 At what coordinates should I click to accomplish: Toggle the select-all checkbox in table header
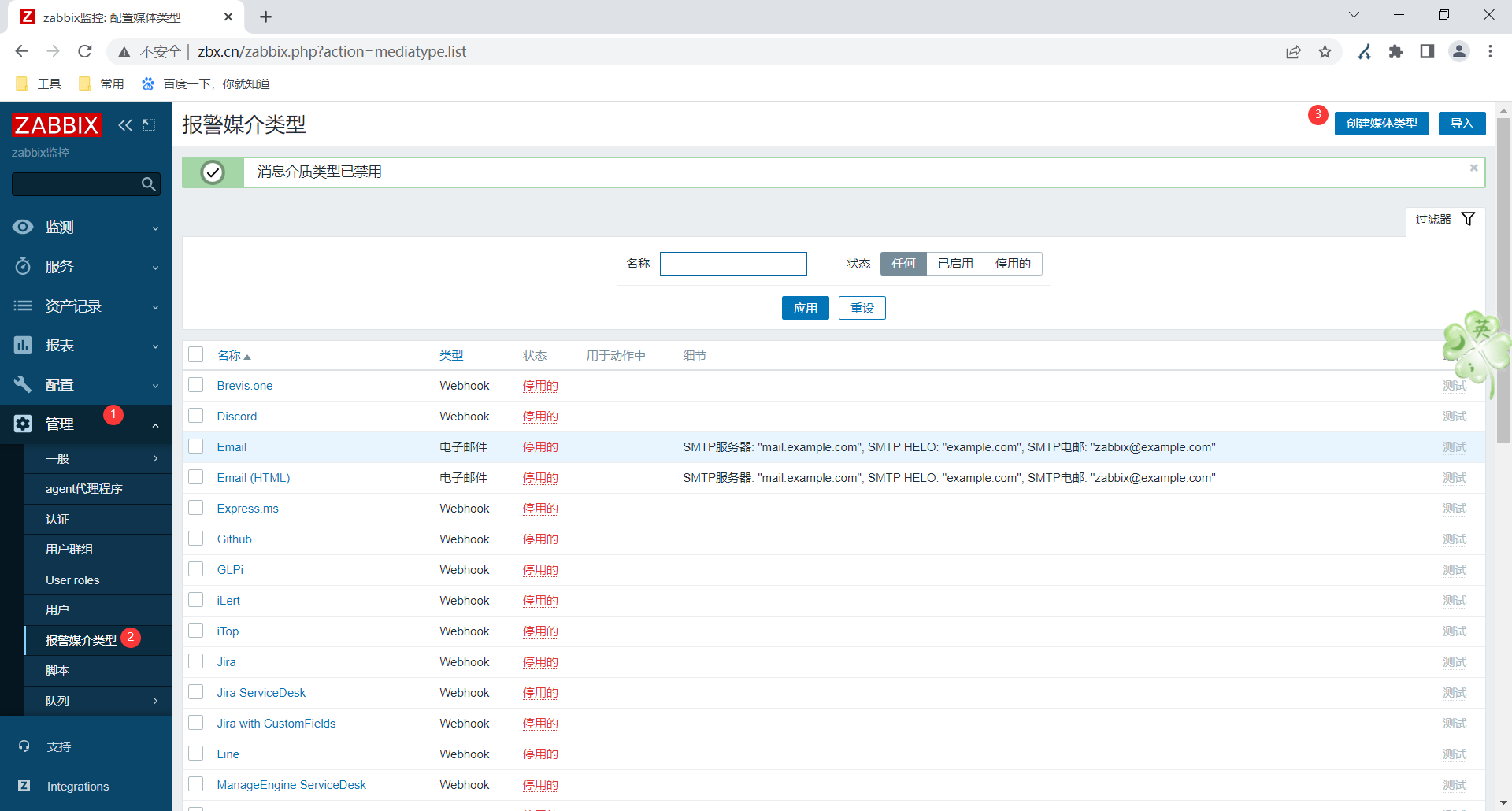pyautogui.click(x=196, y=354)
